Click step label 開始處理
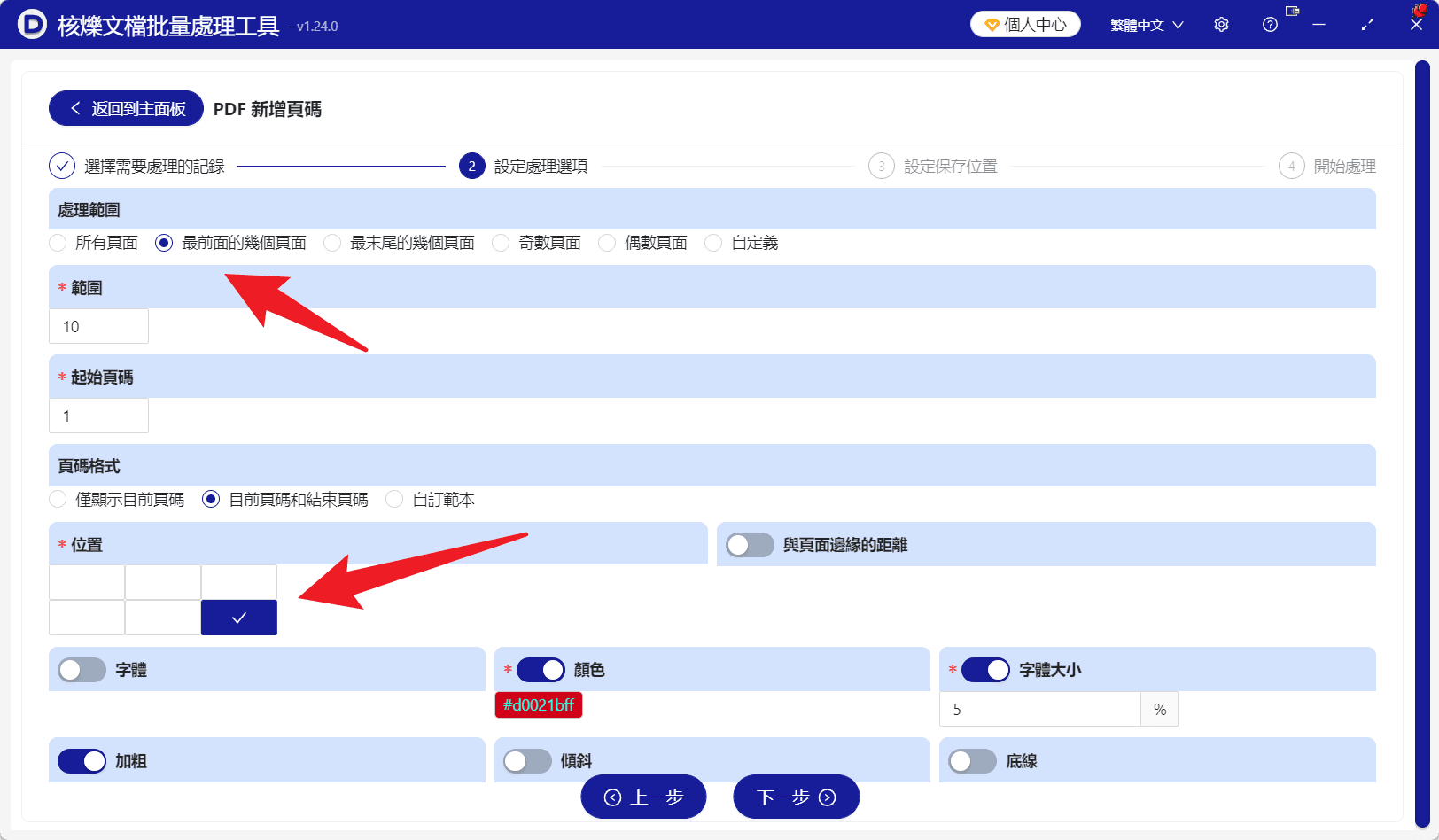Viewport: 1439px width, 840px height. [x=1345, y=167]
